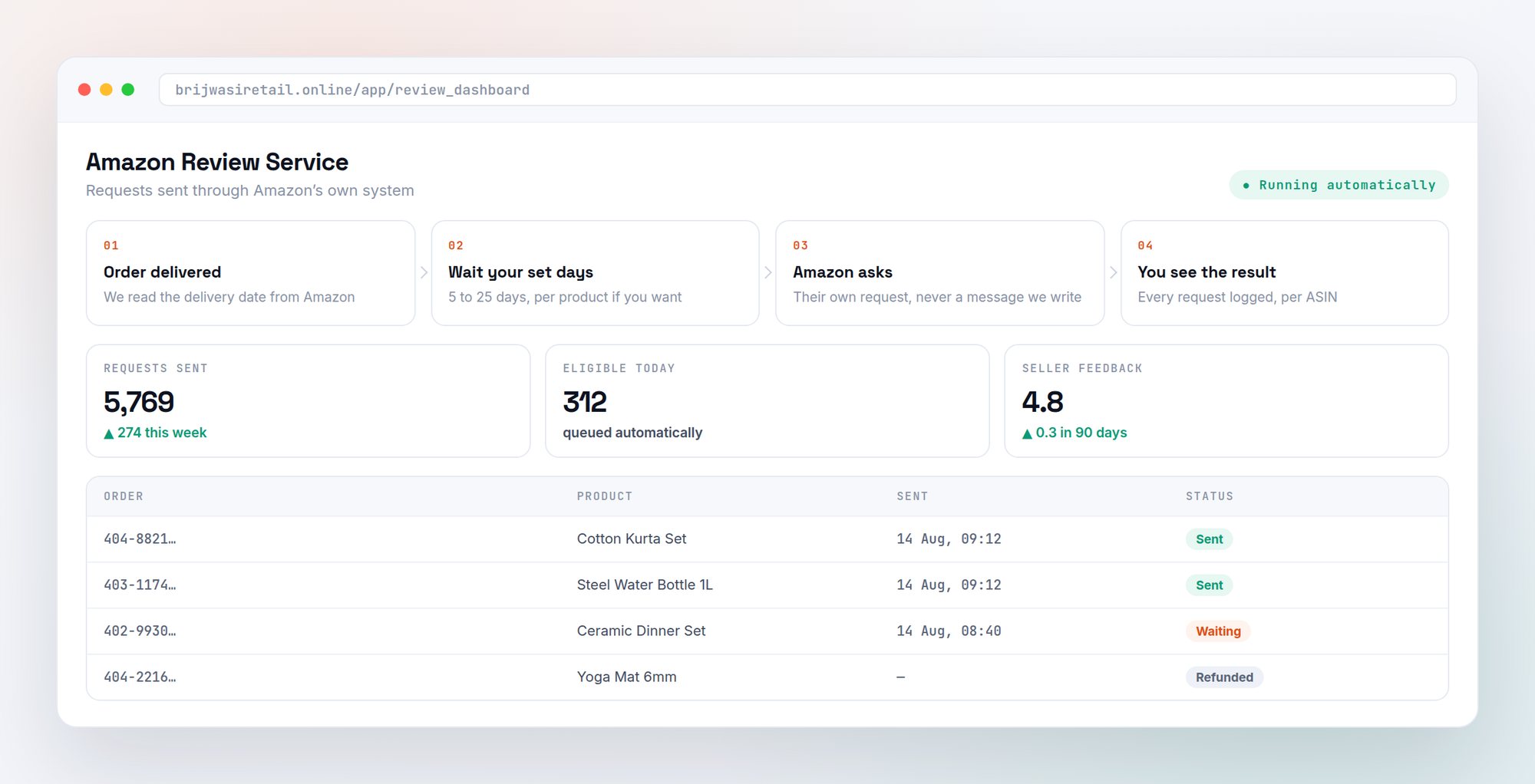Click the Ceramic Dinner Set product
Image resolution: width=1535 pixels, height=784 pixels.
pyautogui.click(x=641, y=631)
